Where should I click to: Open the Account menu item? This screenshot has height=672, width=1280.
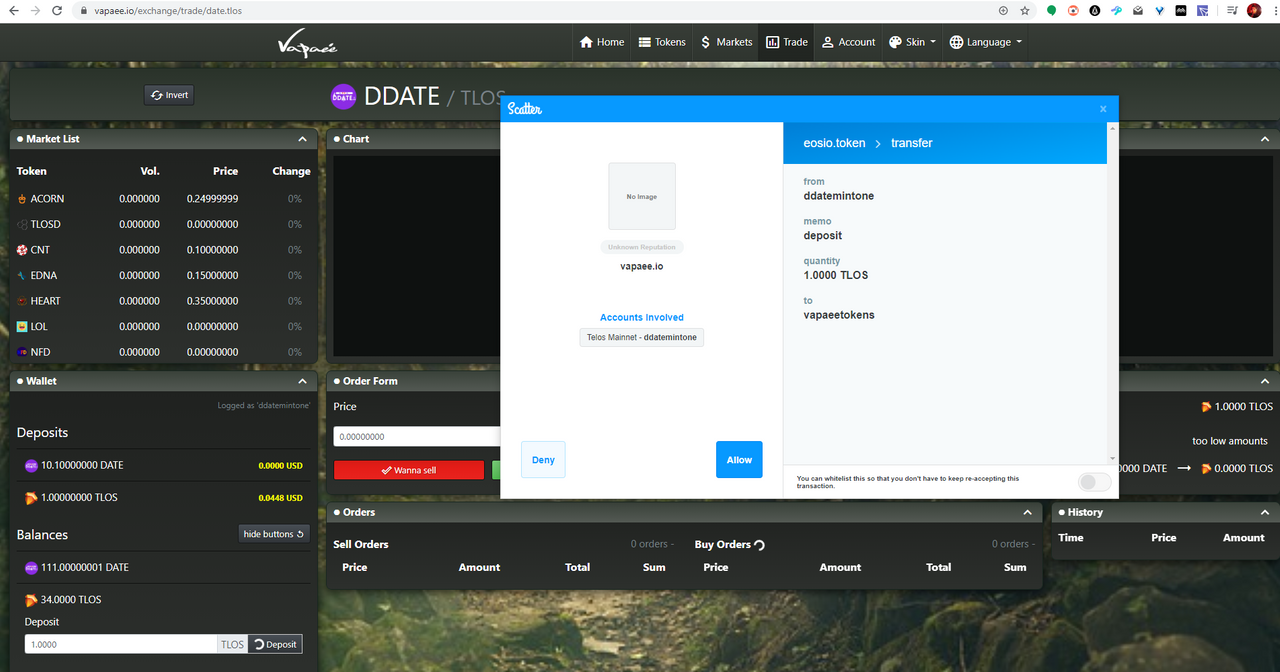(x=848, y=42)
